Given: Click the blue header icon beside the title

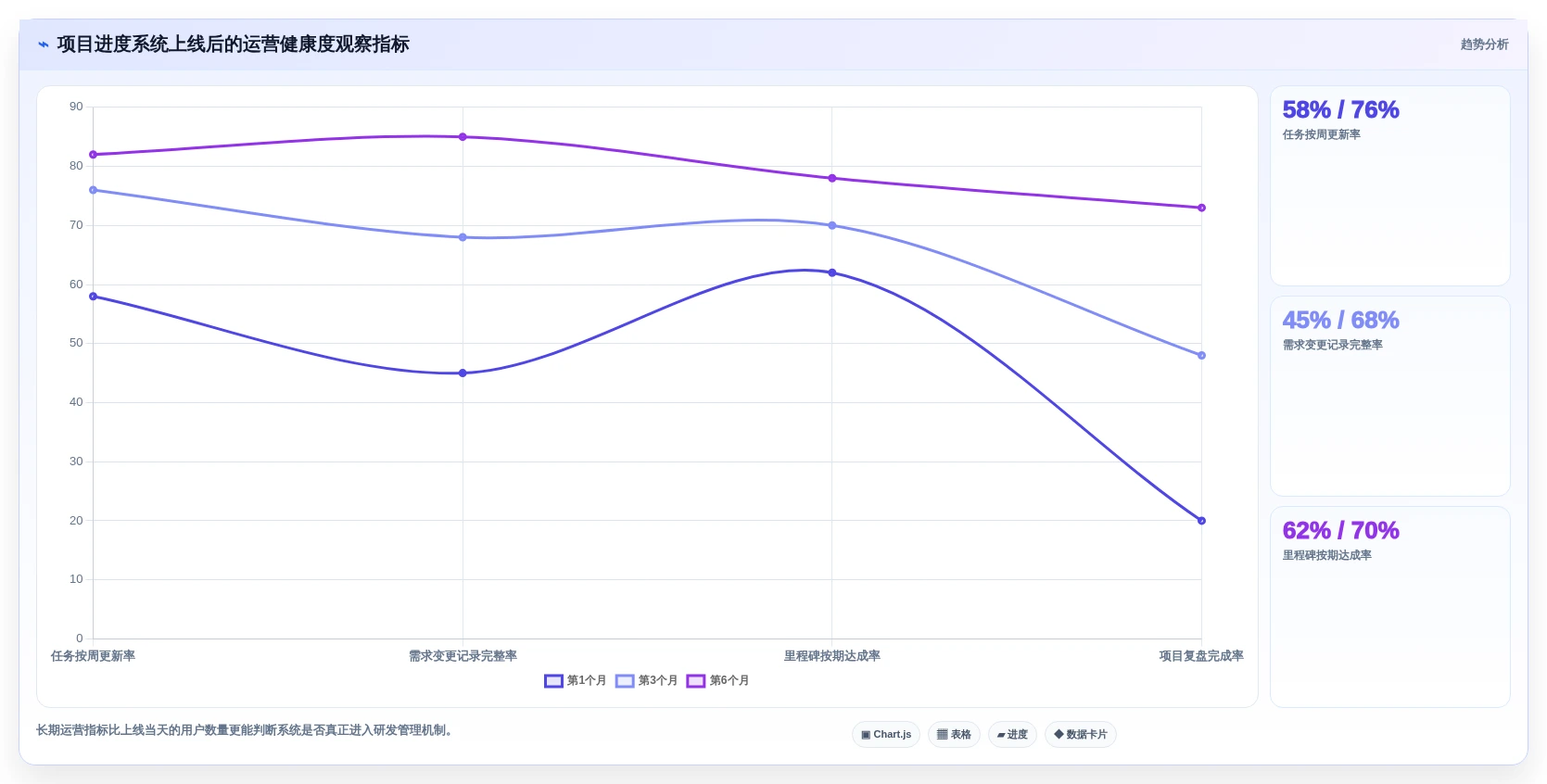Looking at the screenshot, I should 43,44.
